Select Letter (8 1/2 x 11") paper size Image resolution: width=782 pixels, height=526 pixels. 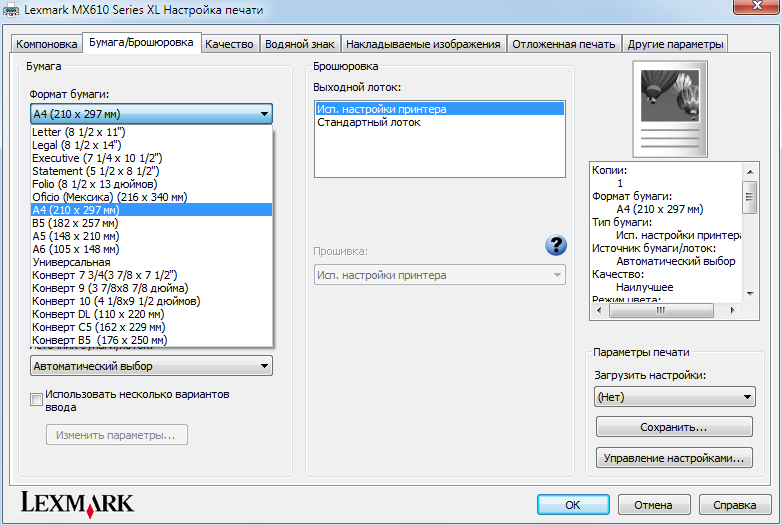(152, 132)
